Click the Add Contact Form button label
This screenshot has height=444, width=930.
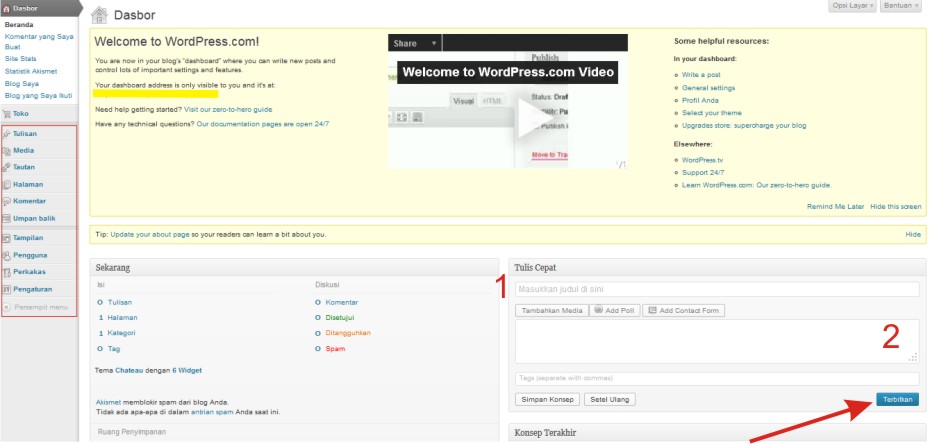click(x=689, y=311)
